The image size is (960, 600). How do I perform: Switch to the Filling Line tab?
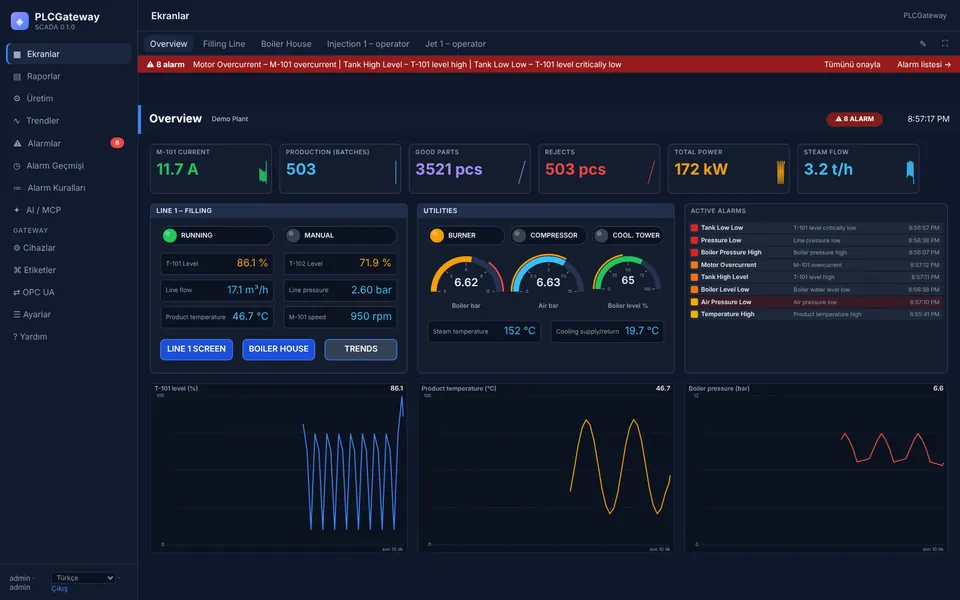[224, 44]
